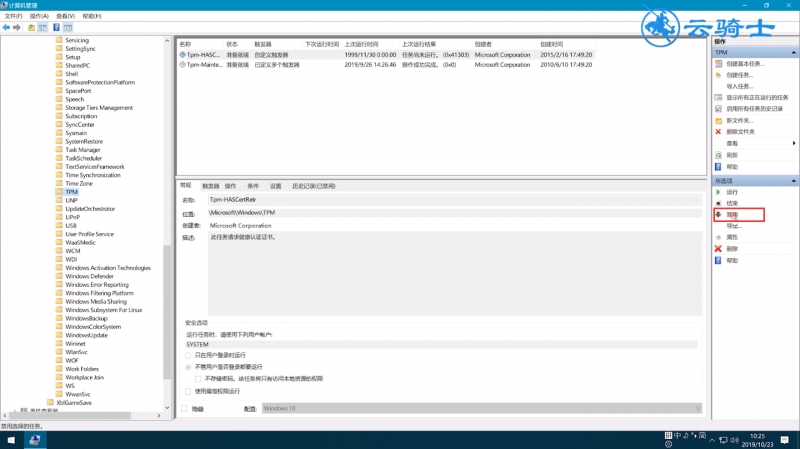
Task: Switch to 设置 tab
Action: coord(276,186)
